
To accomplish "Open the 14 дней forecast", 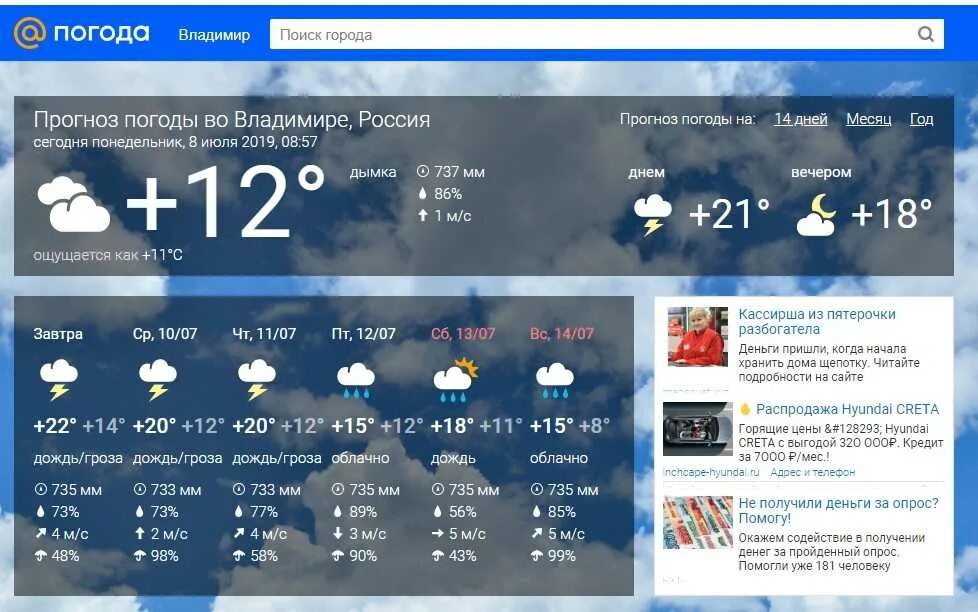I will [x=800, y=119].
